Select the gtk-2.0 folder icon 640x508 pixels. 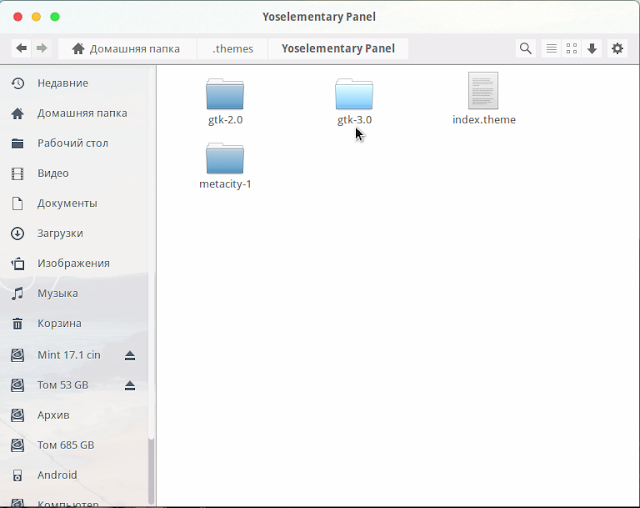(225, 94)
